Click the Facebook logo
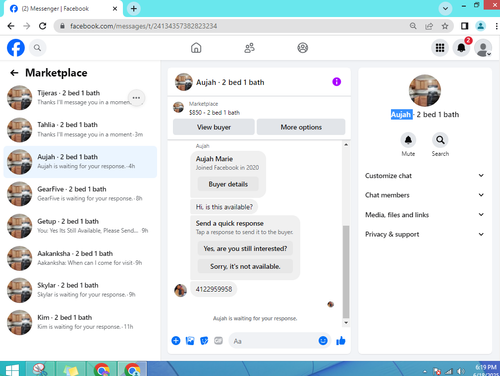The height and width of the screenshot is (376, 500). 16,48
